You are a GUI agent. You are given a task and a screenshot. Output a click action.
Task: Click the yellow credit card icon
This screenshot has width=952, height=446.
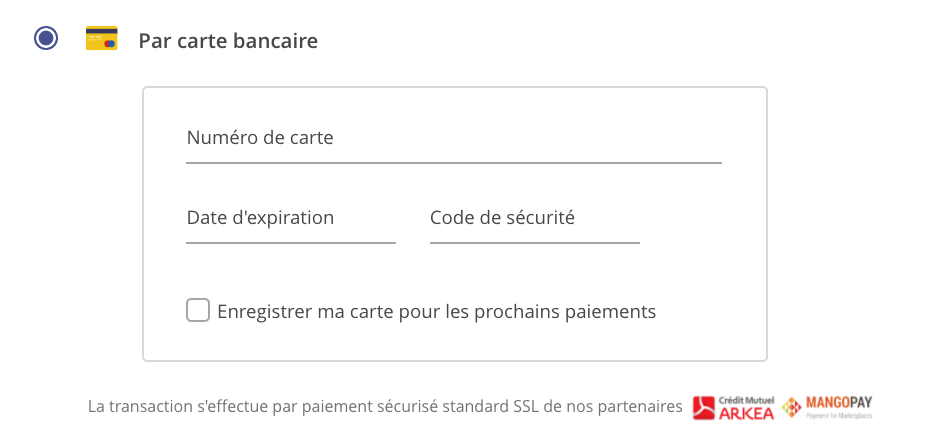point(102,40)
